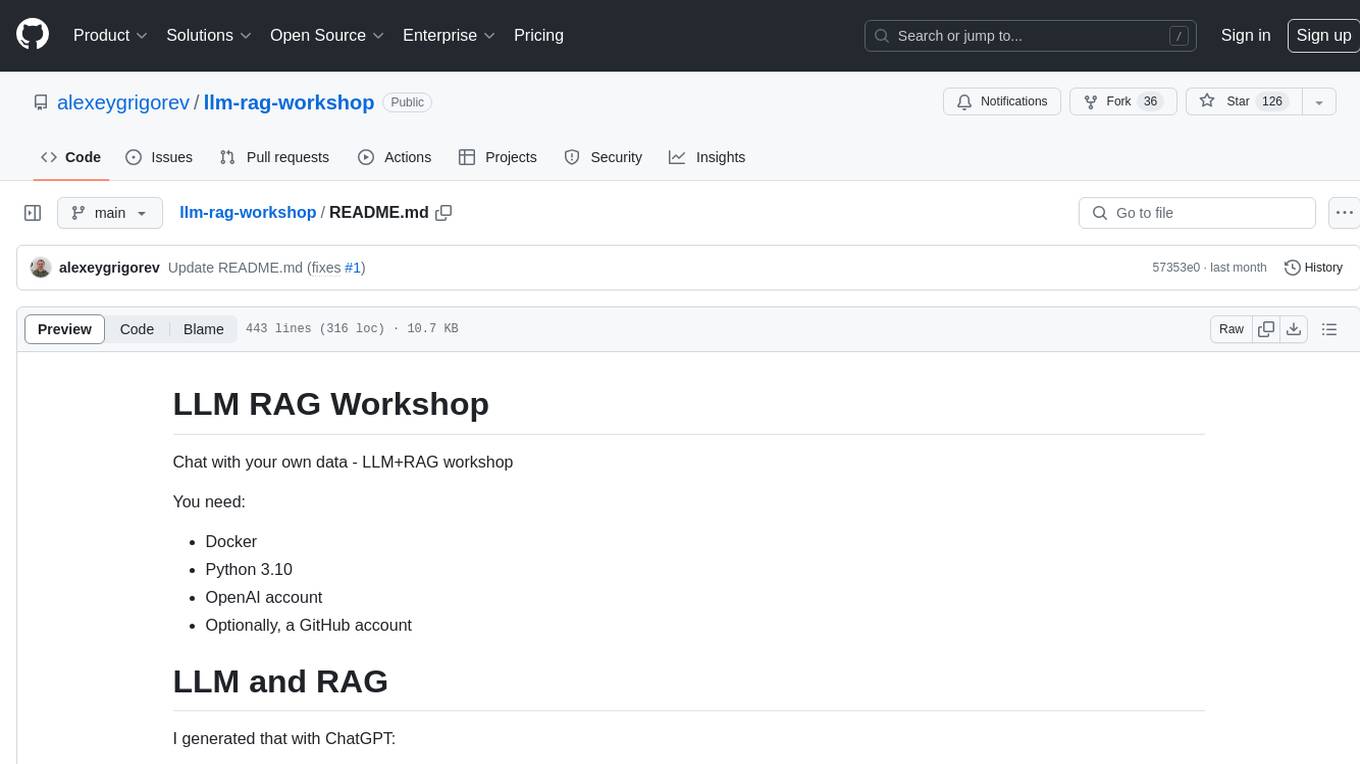The image size is (1360, 764).
Task: Click the Sign in link
Action: tap(1245, 35)
